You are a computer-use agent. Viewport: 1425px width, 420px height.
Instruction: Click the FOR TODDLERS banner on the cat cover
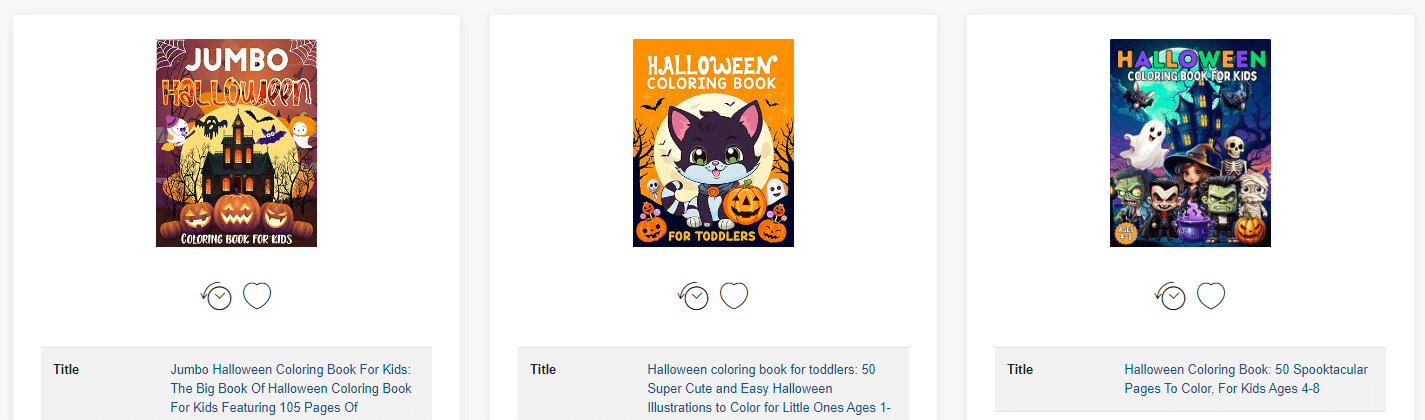point(713,236)
